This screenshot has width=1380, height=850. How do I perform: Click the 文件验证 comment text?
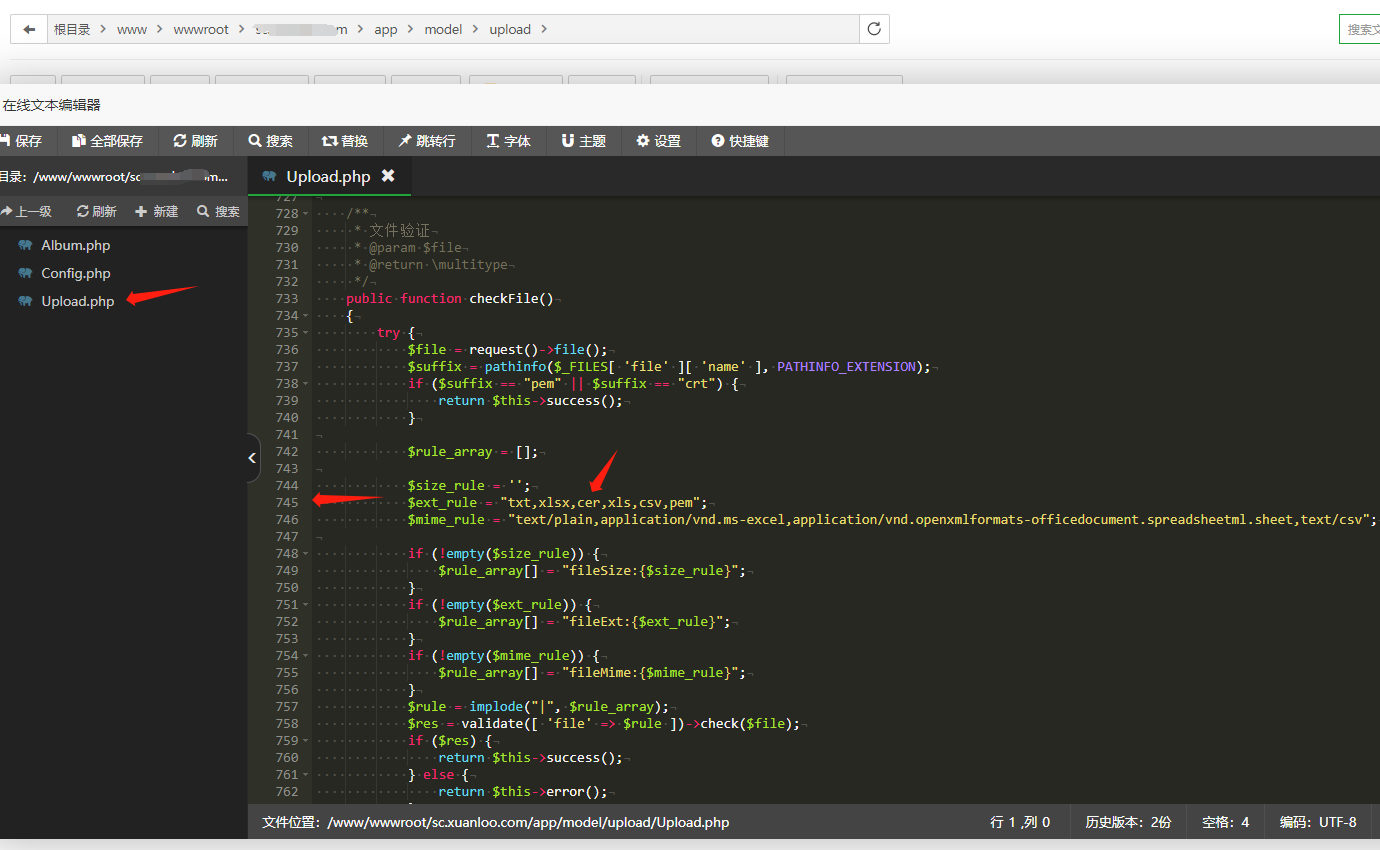click(399, 231)
